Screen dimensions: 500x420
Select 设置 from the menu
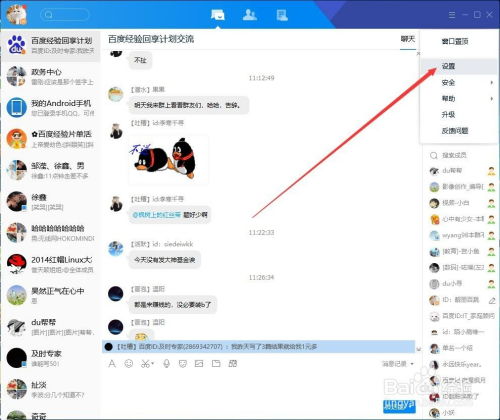(x=459, y=66)
